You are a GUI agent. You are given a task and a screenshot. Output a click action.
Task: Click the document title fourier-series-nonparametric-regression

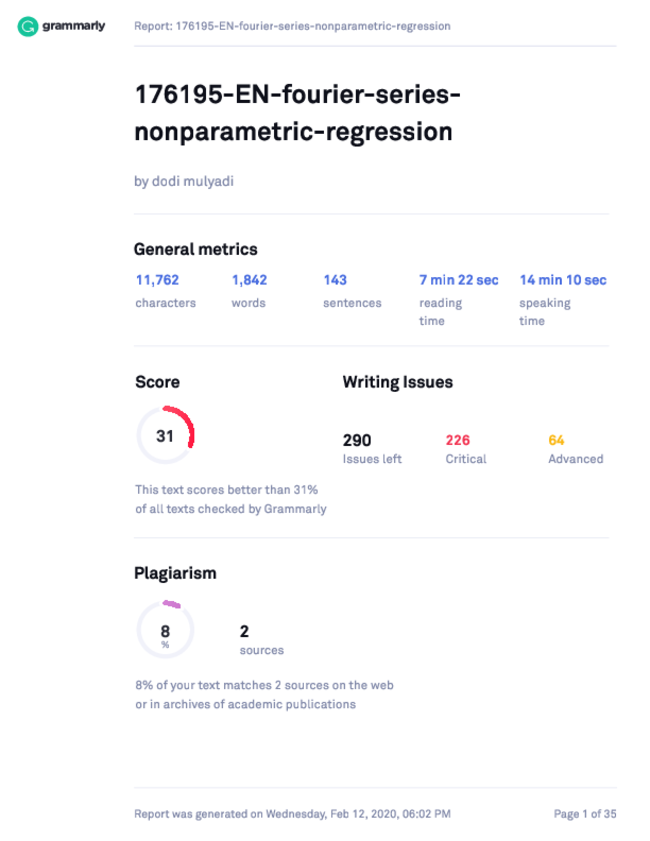tap(297, 113)
